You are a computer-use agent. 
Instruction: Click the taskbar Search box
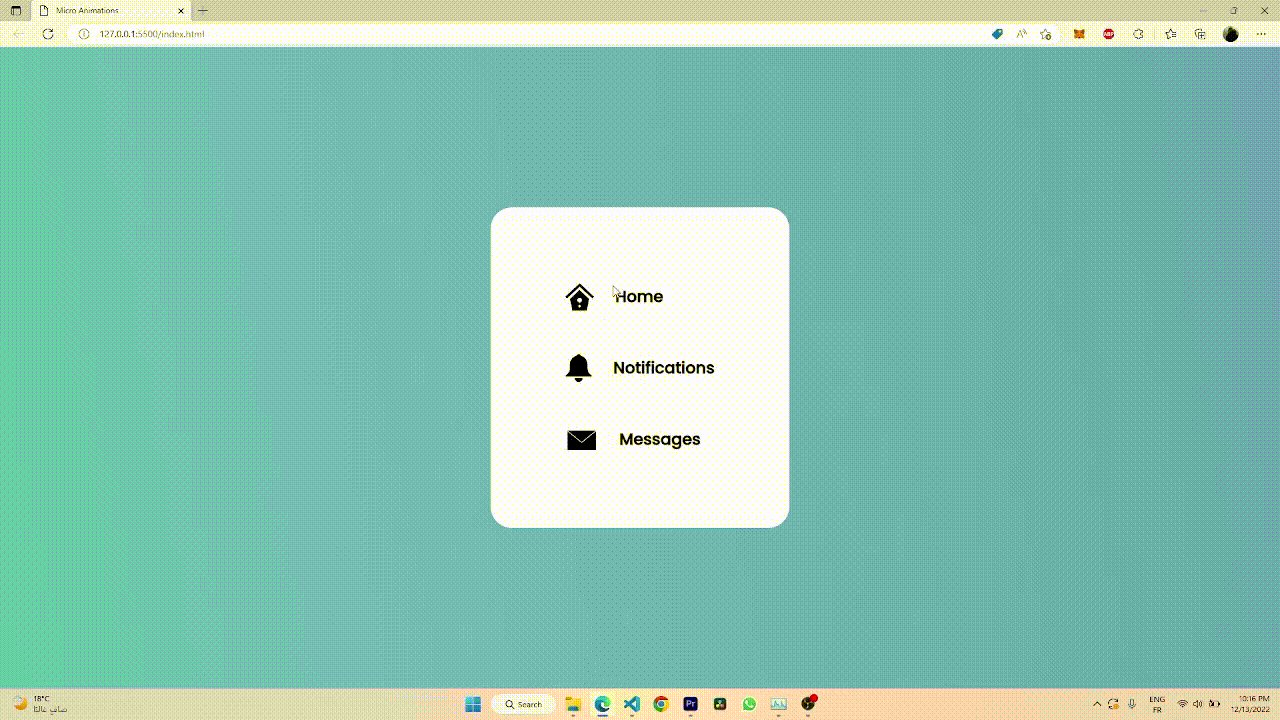(523, 704)
